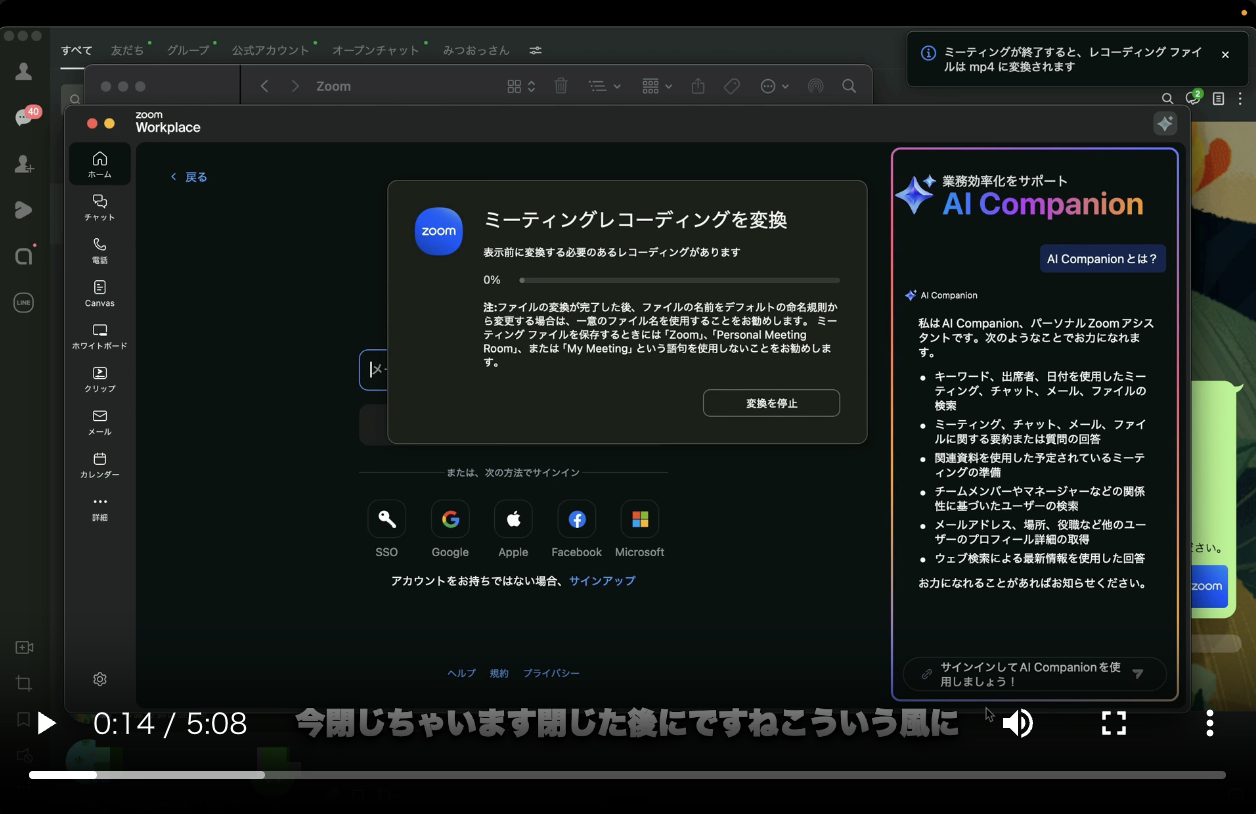Open the プライバシー link

click(551, 674)
